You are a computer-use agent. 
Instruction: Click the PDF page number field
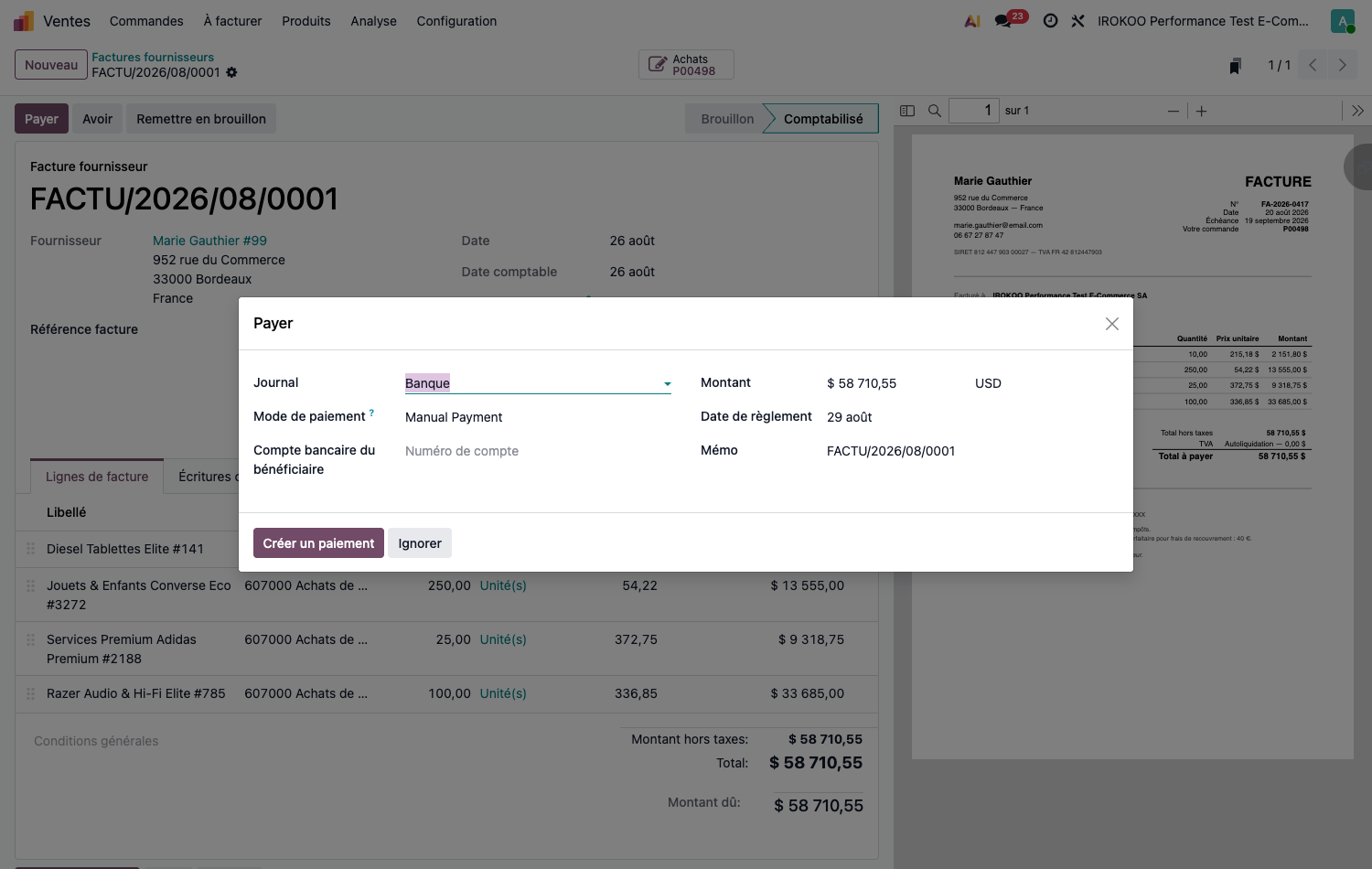974,111
